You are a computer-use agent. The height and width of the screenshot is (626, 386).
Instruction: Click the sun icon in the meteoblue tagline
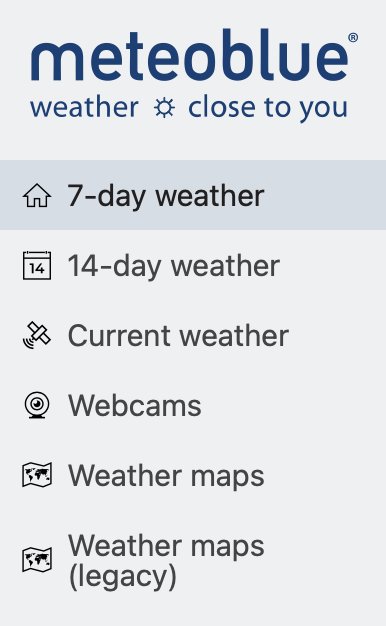164,108
